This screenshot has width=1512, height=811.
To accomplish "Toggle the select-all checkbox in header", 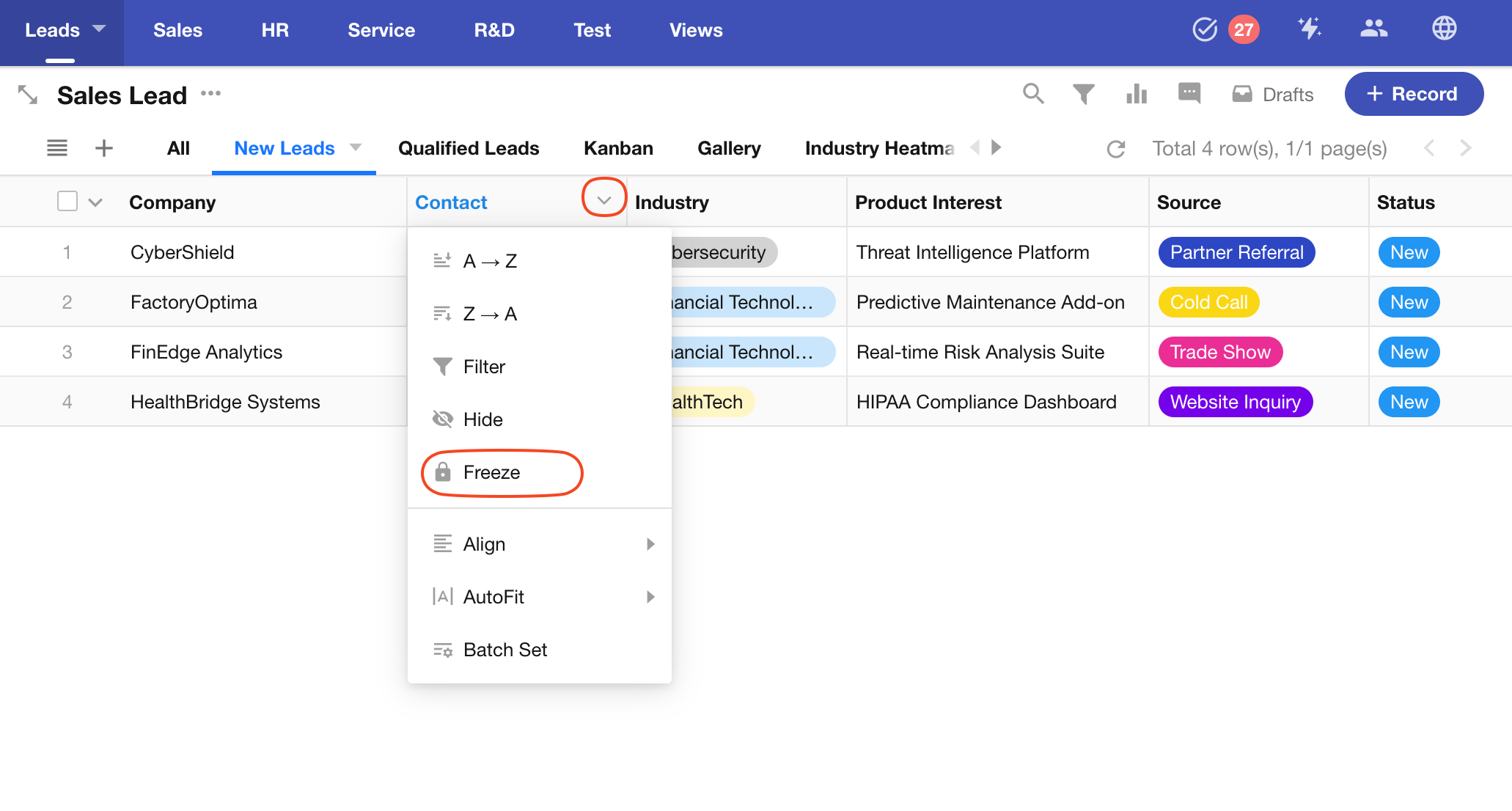I will point(67,201).
